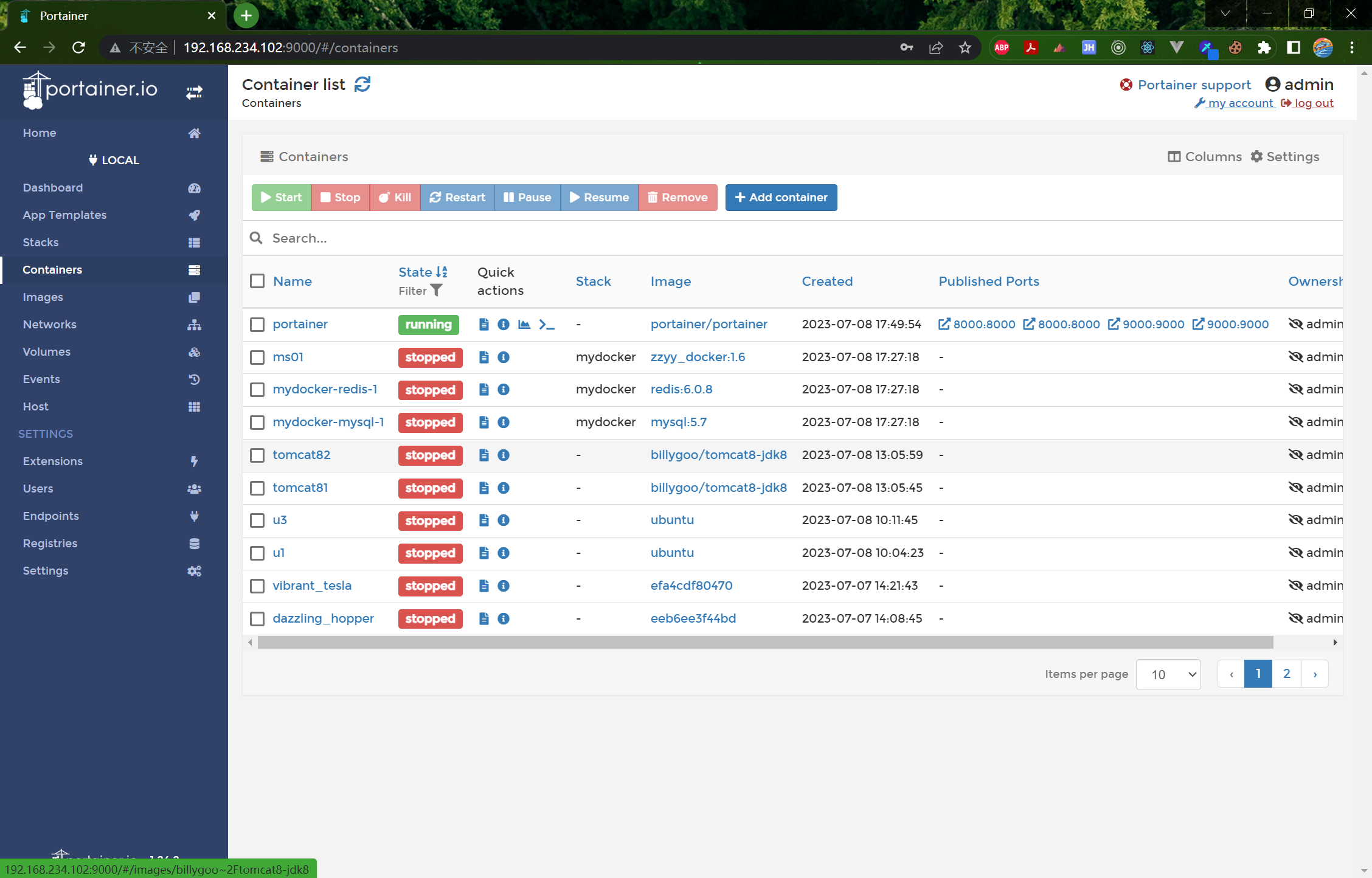This screenshot has width=1372, height=878.
Task: Click the State filter funnel icon
Action: point(436,291)
